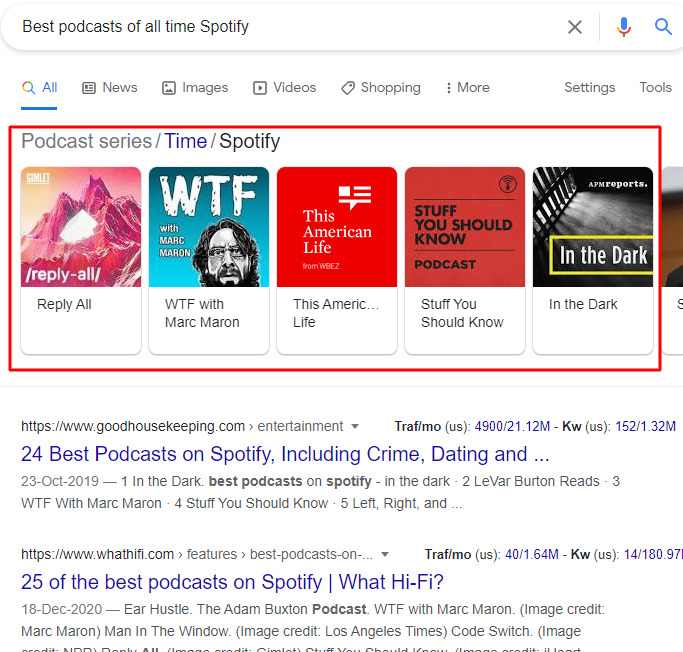Viewport: 683px width, 652px height.
Task: Open 24 Best Podcasts on Spotify result
Action: click(x=285, y=454)
